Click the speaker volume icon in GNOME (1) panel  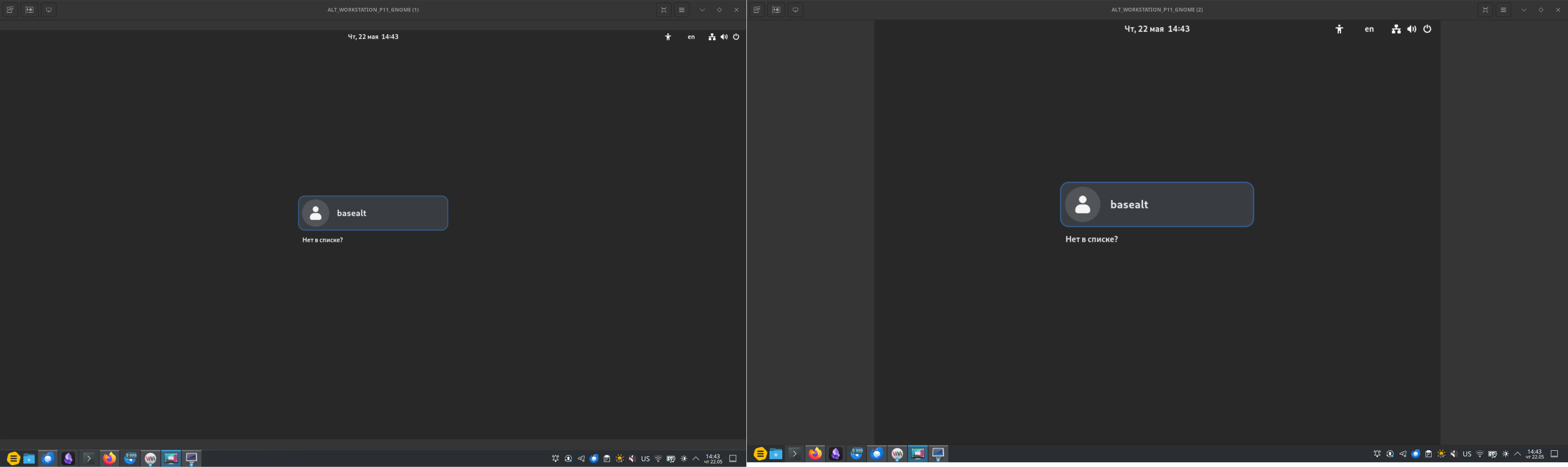(724, 37)
